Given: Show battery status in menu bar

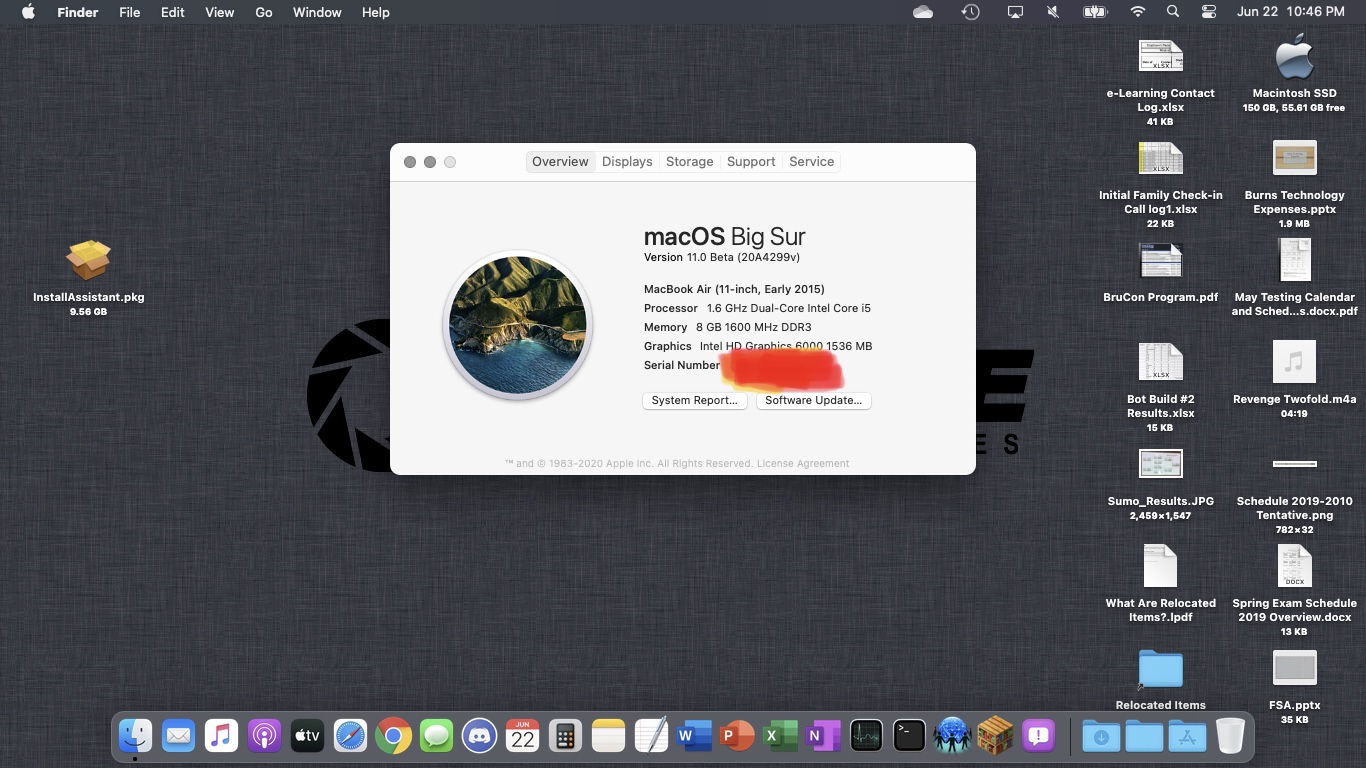Looking at the screenshot, I should [1094, 12].
